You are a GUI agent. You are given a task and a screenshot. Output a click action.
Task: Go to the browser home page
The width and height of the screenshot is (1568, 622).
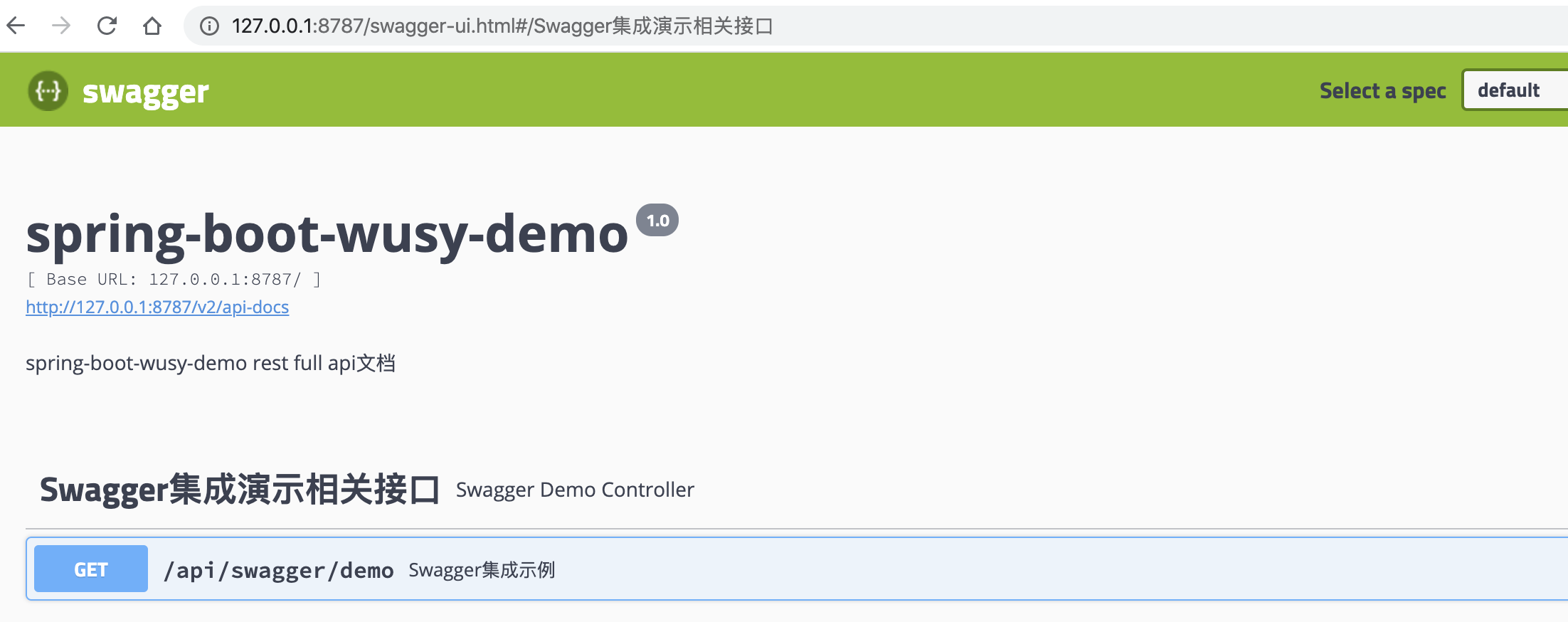[152, 26]
